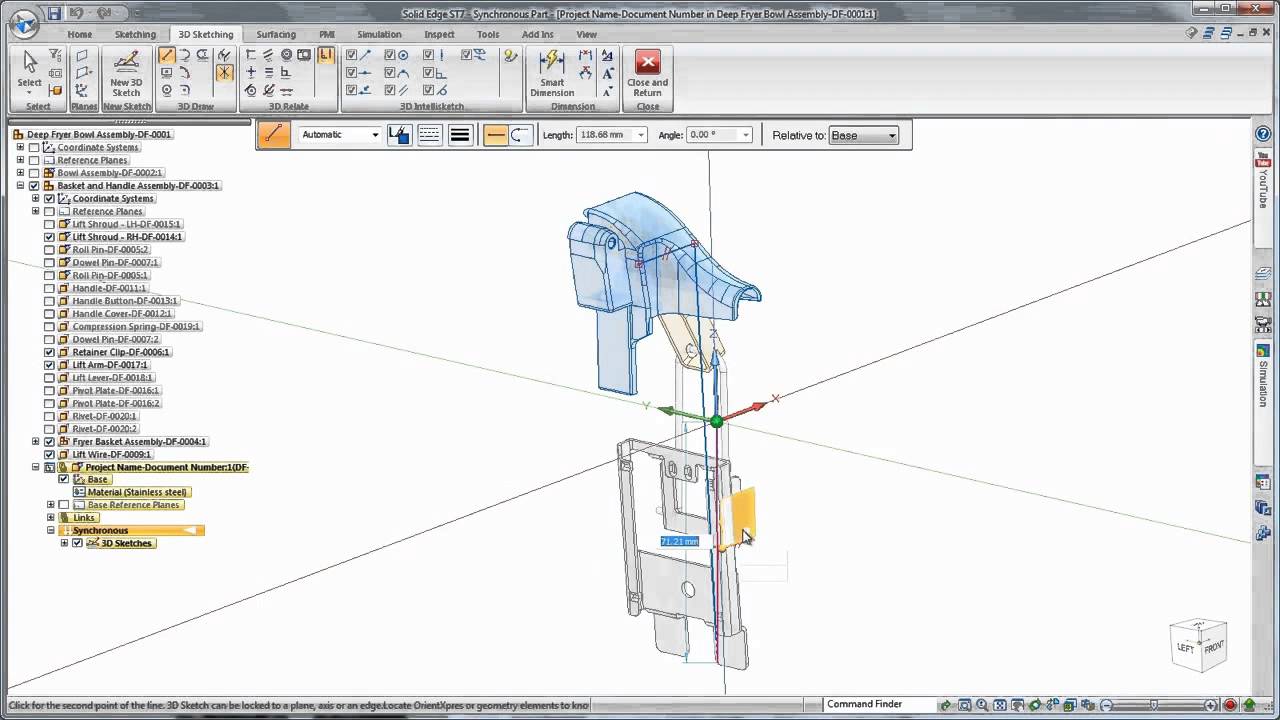The image size is (1280, 720).
Task: Open the Help question mark icon
Action: (x=1263, y=134)
